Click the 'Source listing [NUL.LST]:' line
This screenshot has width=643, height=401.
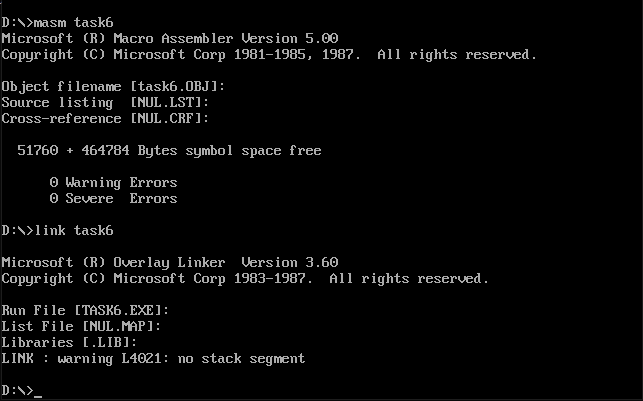(x=105, y=103)
